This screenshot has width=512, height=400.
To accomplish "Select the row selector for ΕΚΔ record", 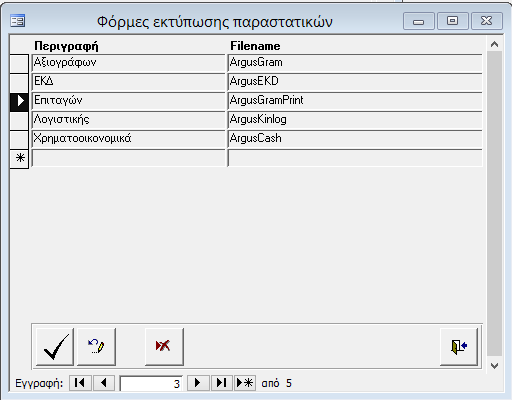I will [x=19, y=82].
